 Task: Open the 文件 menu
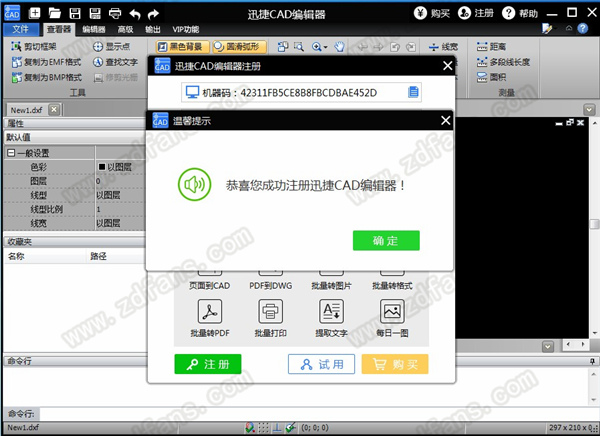pyautogui.click(x=21, y=29)
